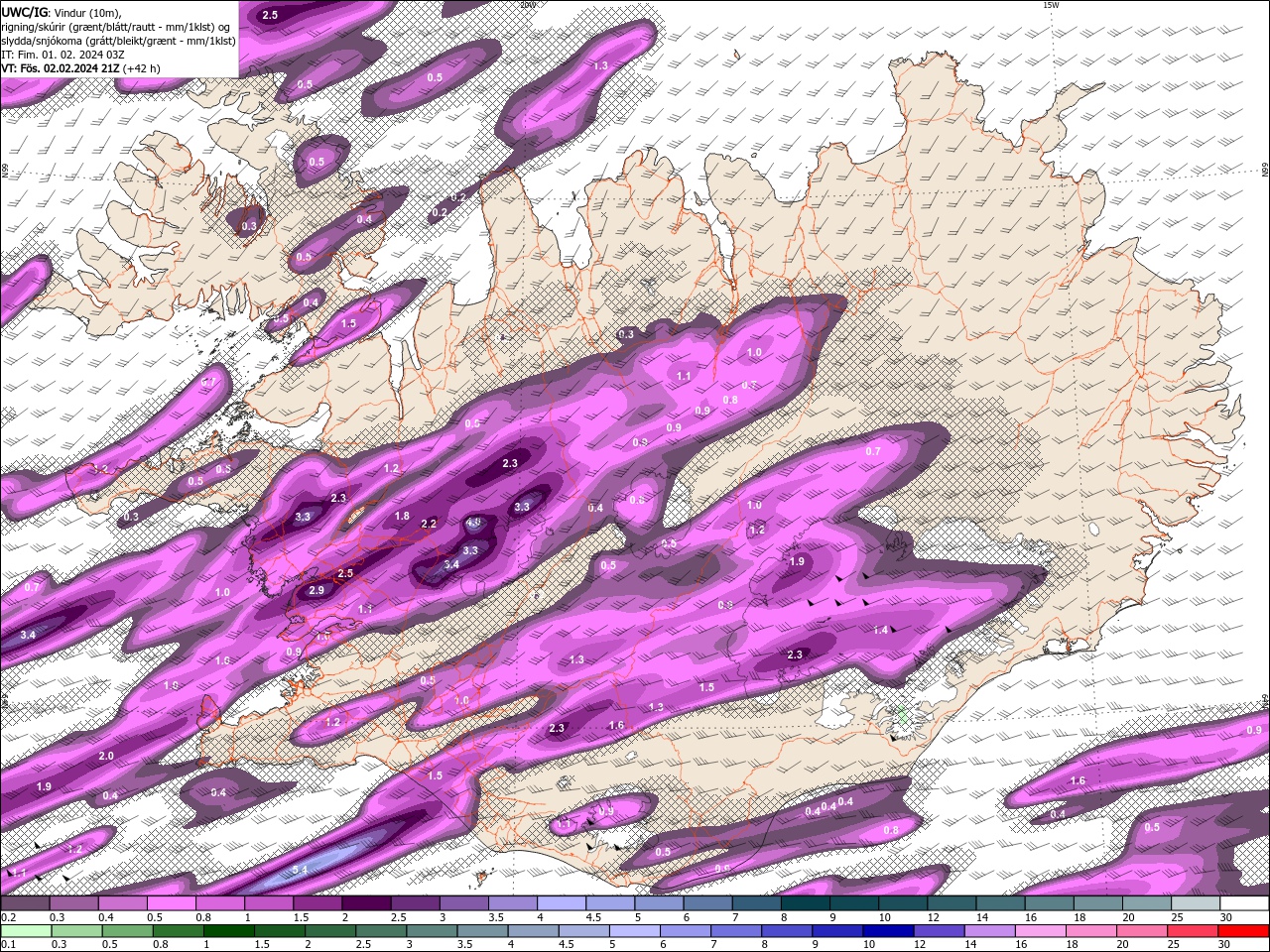
Task: Click the '2.0' precipitation value on the map
Action: [106, 756]
